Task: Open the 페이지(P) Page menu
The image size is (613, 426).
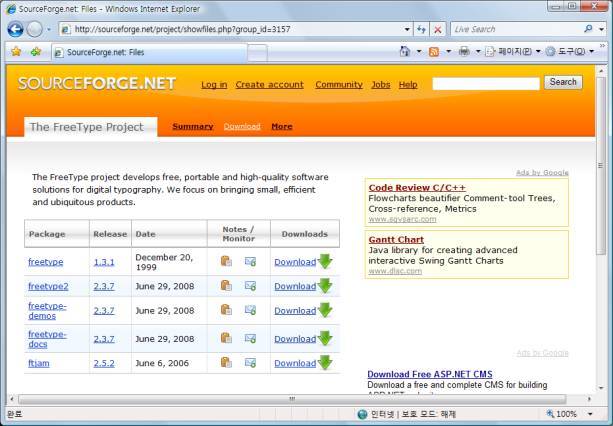Action: 513,52
